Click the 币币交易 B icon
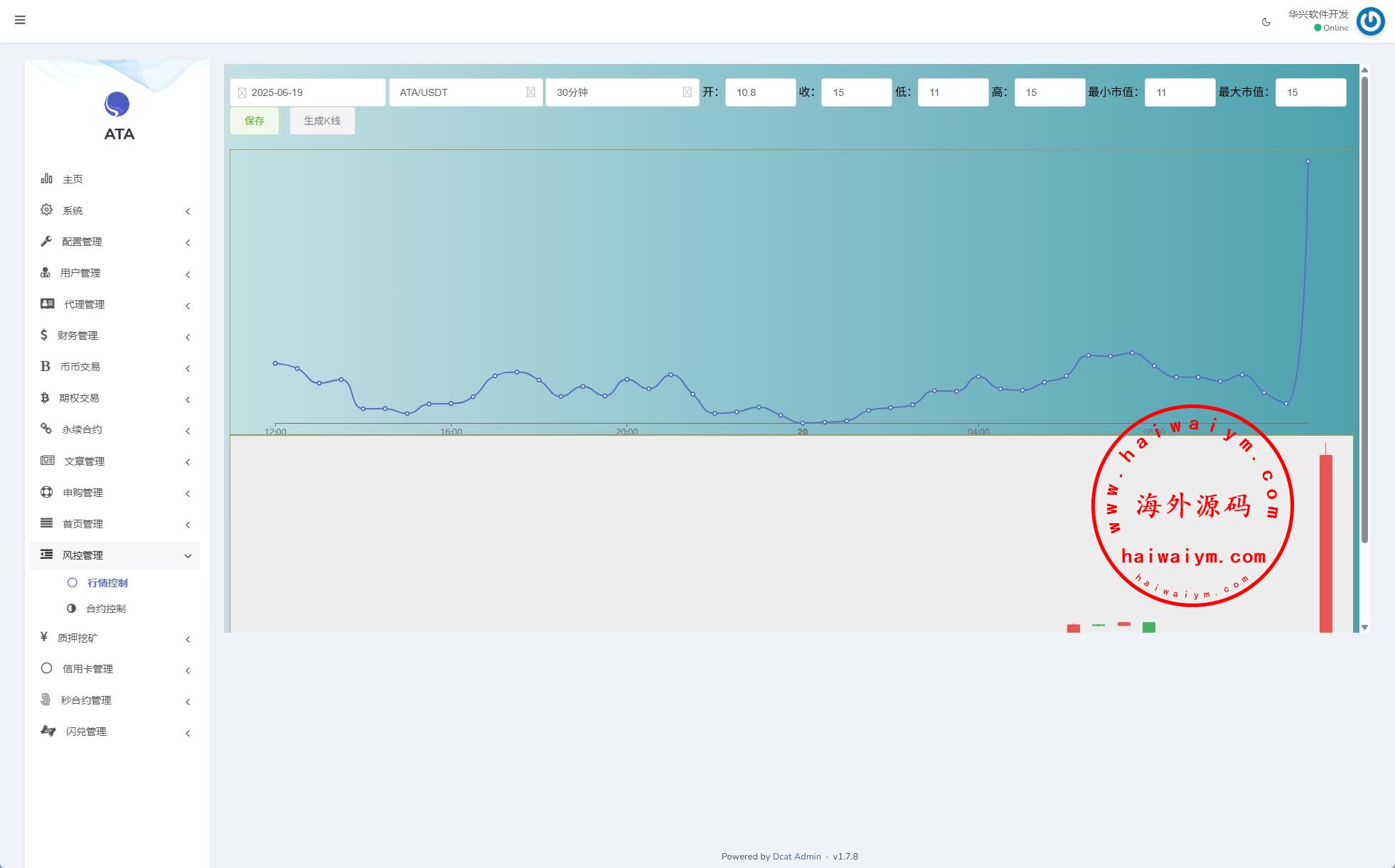The image size is (1395, 868). pos(45,366)
